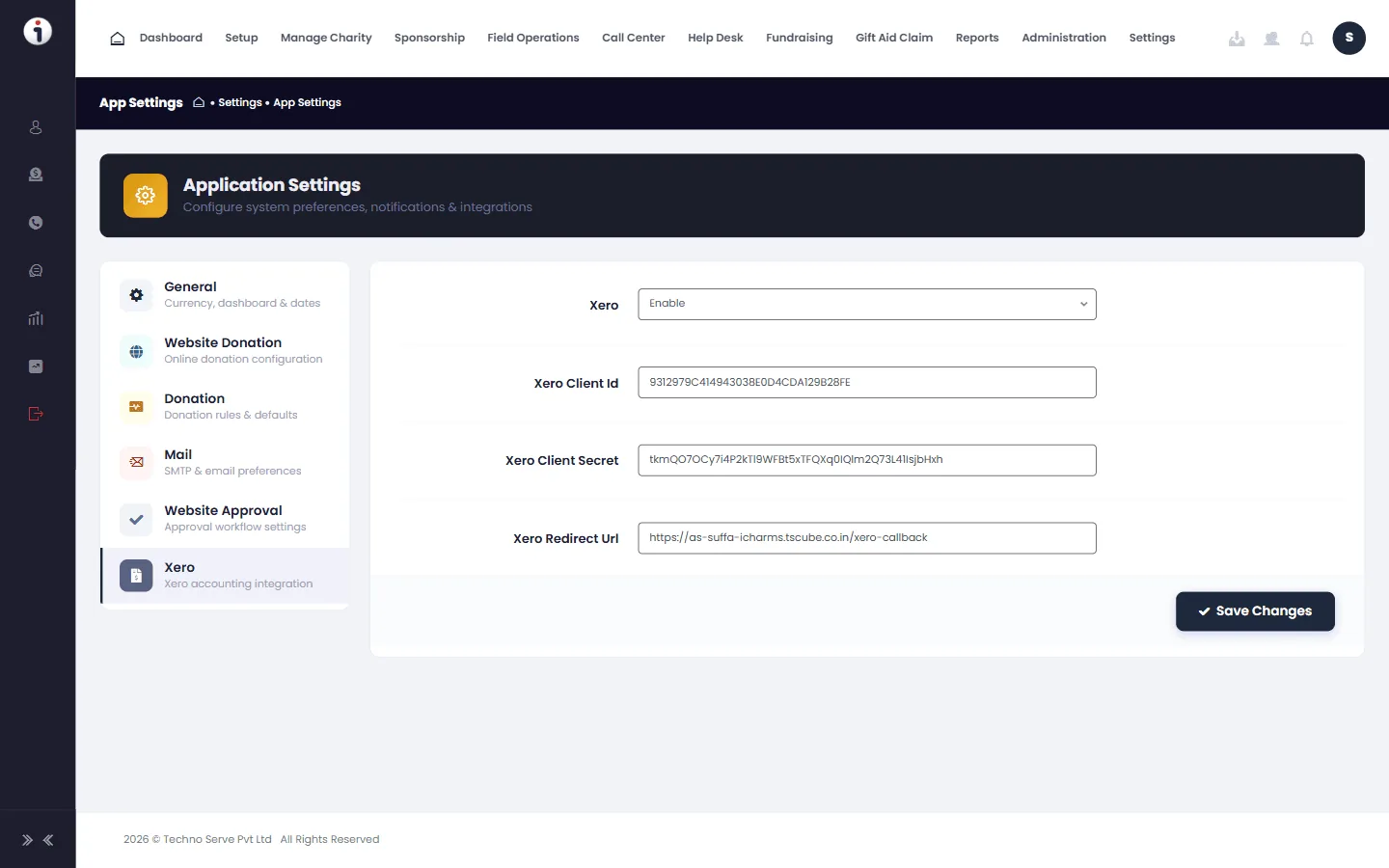Open the Dashboard menu
The width and height of the screenshot is (1389, 868).
pos(171,38)
